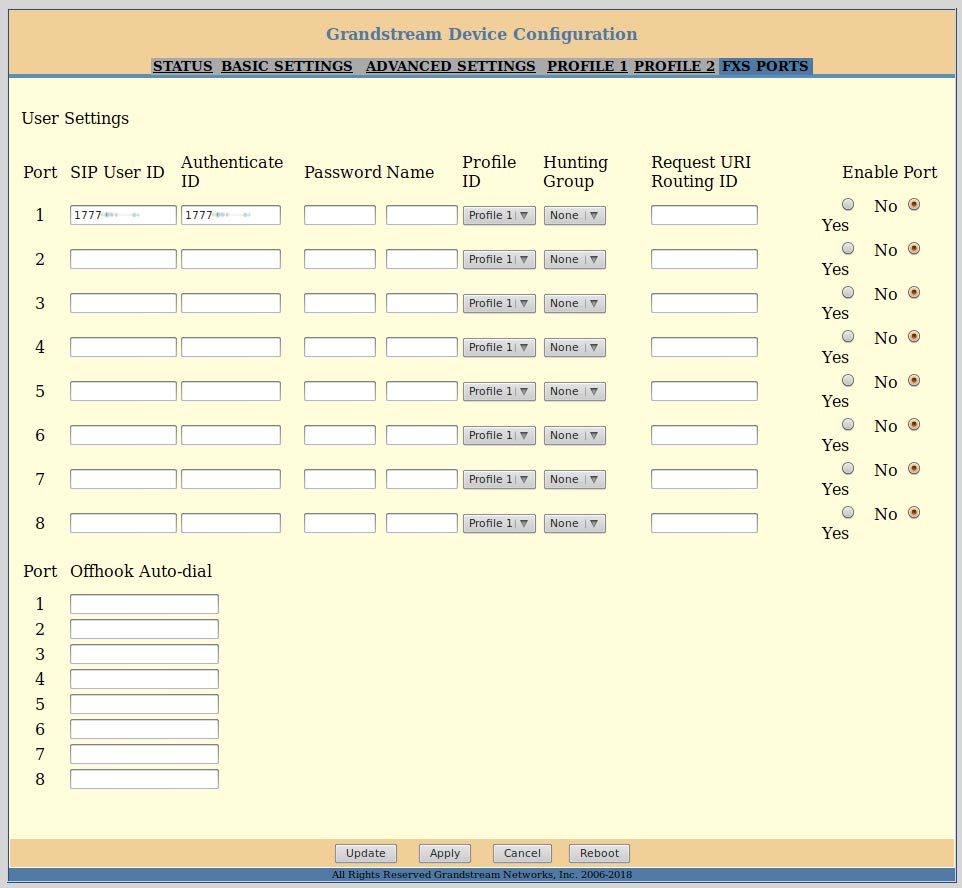Click the Reboot button
962x888 pixels.
599,853
